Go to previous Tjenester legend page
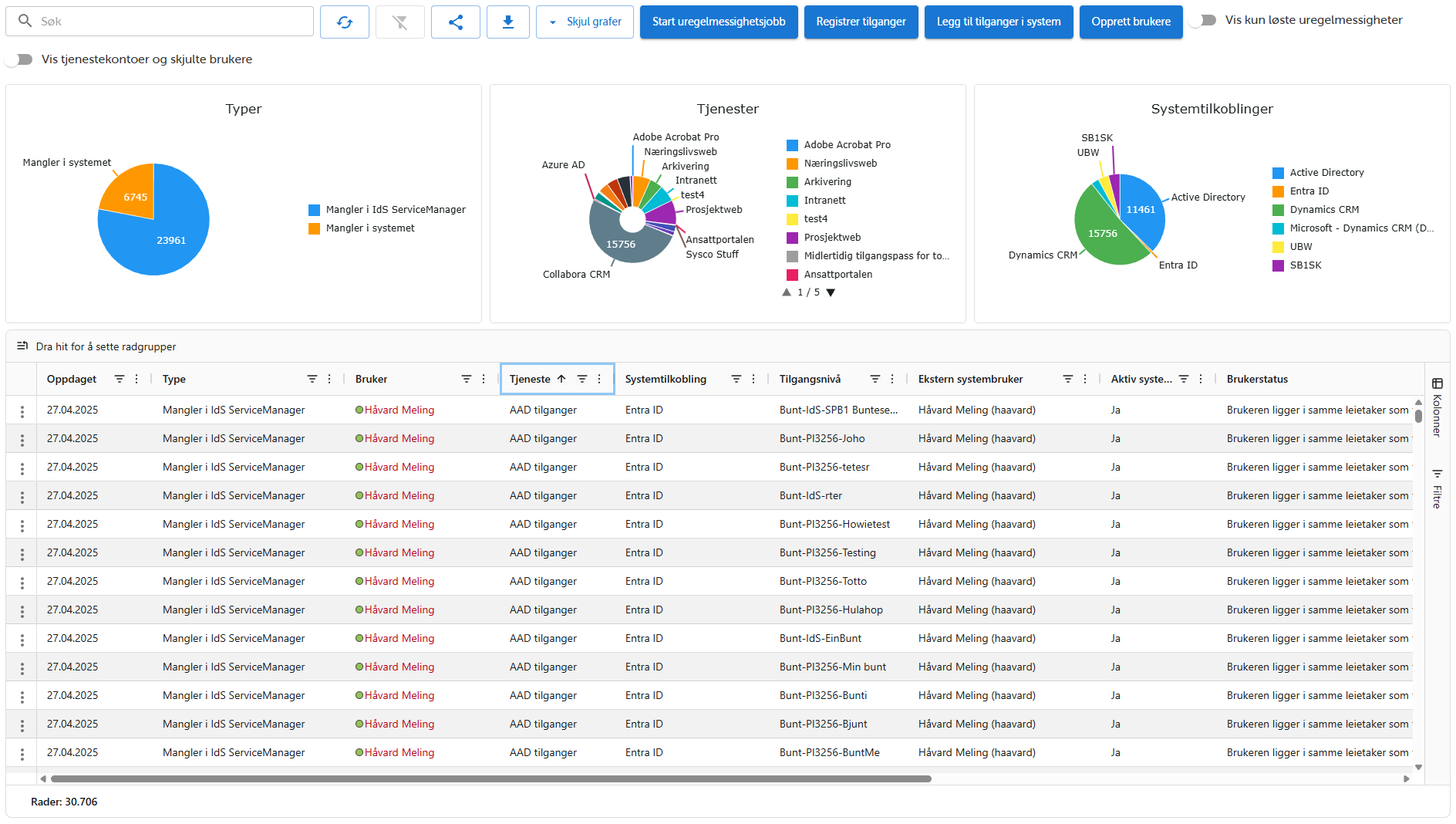1456x824 pixels. [787, 292]
